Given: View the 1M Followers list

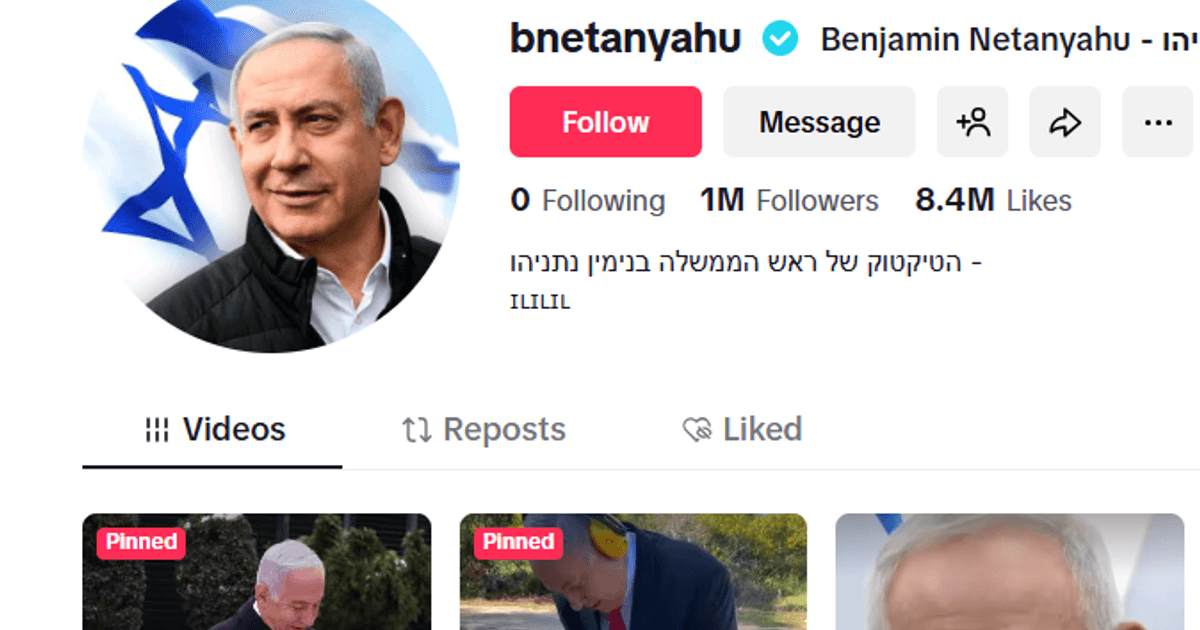Looking at the screenshot, I should [x=789, y=201].
